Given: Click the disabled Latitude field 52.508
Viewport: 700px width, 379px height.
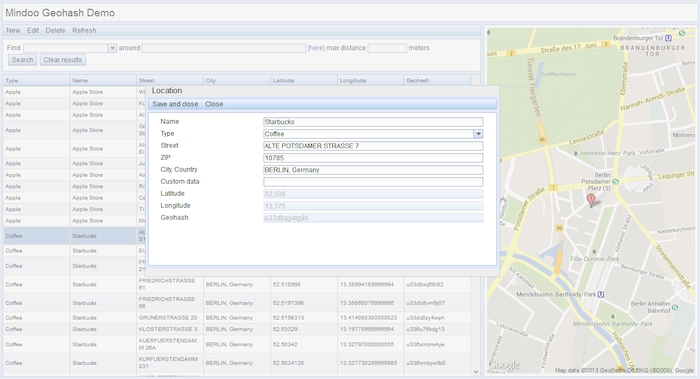Looking at the screenshot, I should click(x=373, y=194).
